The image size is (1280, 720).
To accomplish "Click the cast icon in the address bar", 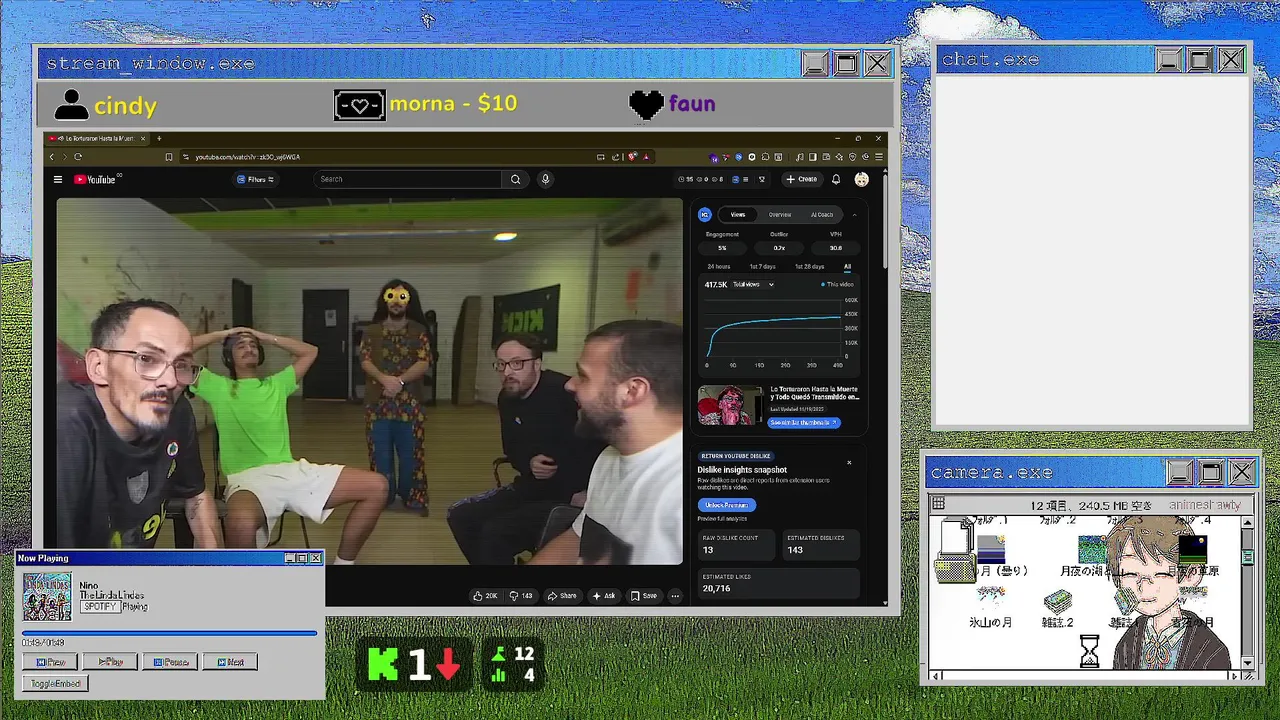I will click(x=600, y=157).
